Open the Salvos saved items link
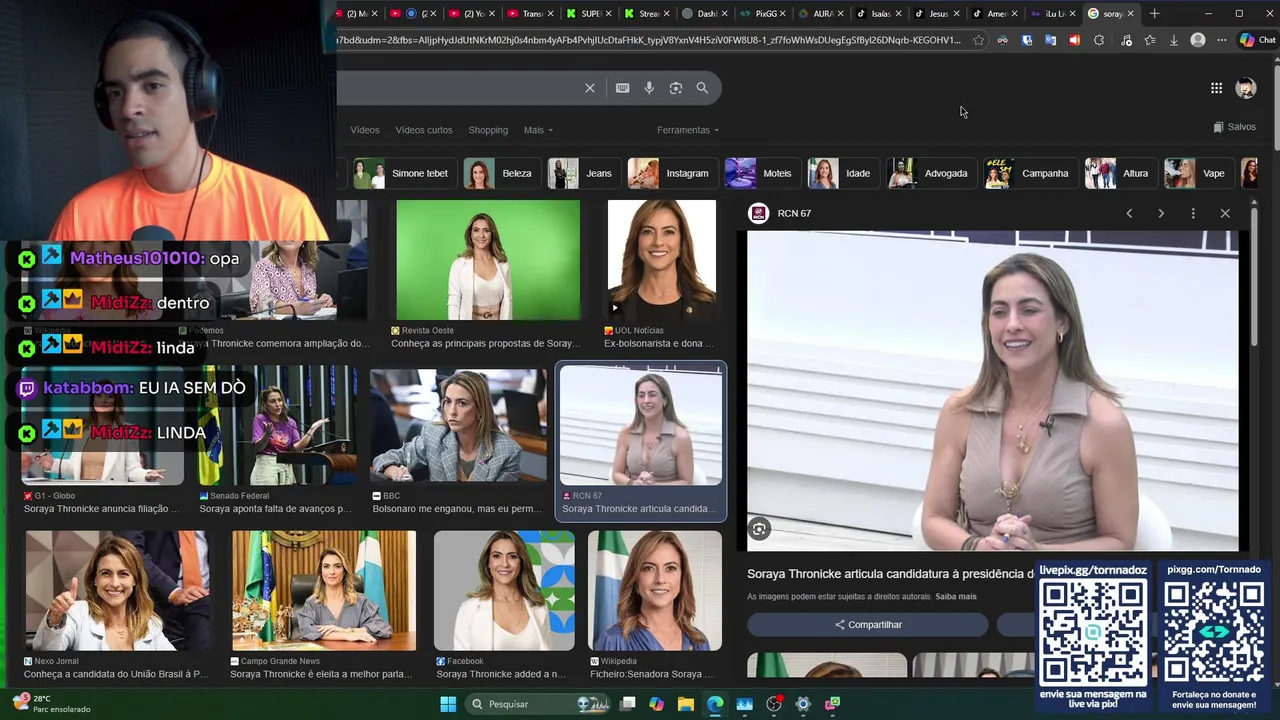1280x720 pixels. 1235,127
